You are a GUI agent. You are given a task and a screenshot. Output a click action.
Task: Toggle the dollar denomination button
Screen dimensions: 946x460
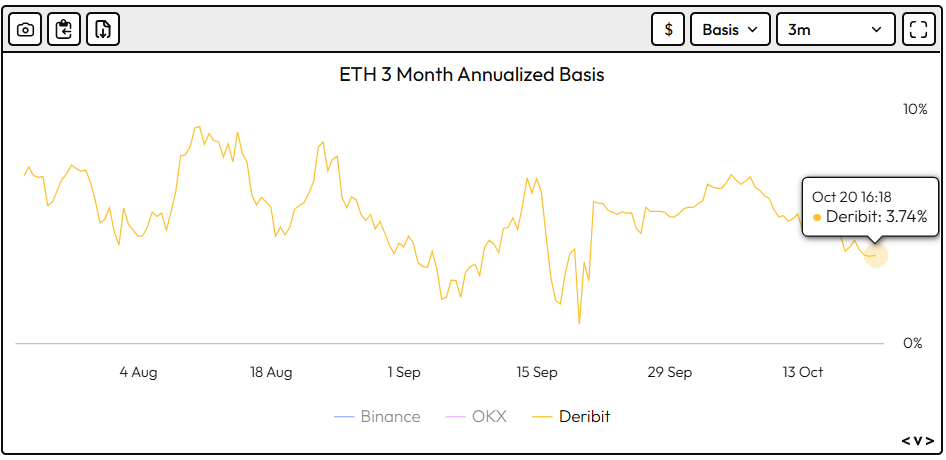(668, 29)
